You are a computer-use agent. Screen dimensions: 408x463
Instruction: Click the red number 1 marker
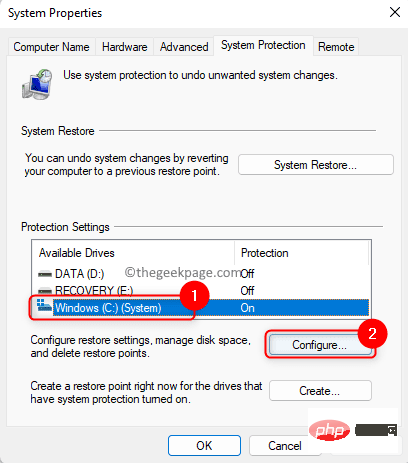pos(195,296)
